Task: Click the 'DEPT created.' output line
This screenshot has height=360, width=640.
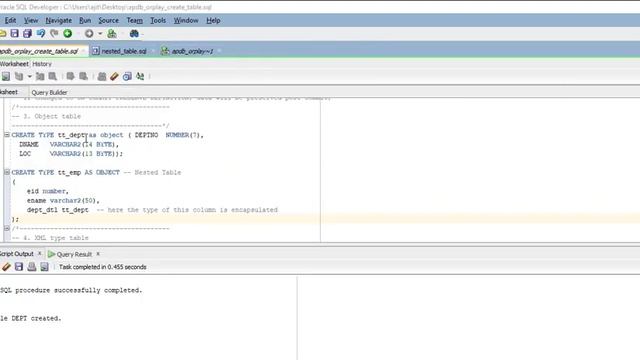Action: 36,318
